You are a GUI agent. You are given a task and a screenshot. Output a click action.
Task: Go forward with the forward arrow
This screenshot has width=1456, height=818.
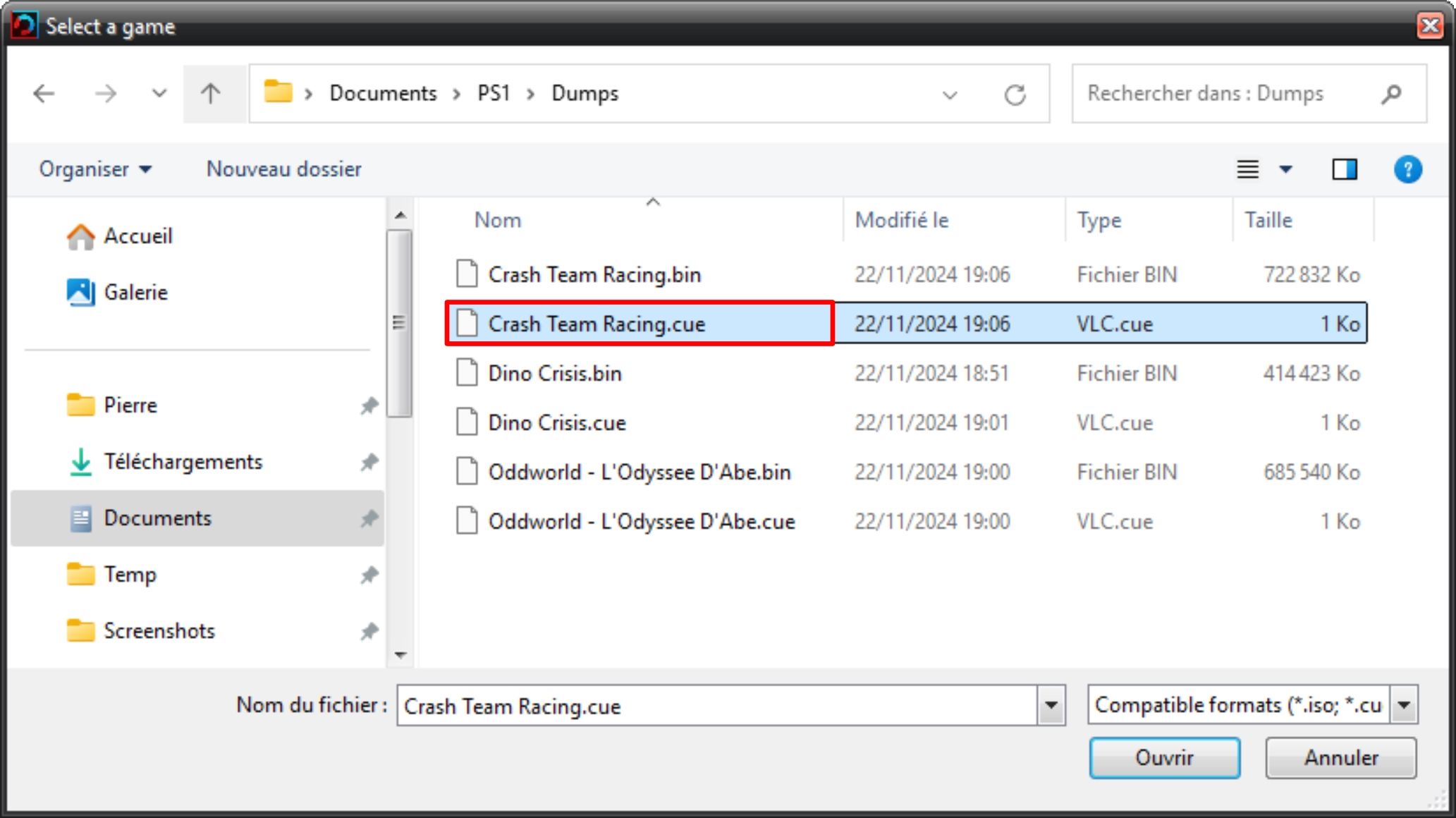tap(106, 93)
